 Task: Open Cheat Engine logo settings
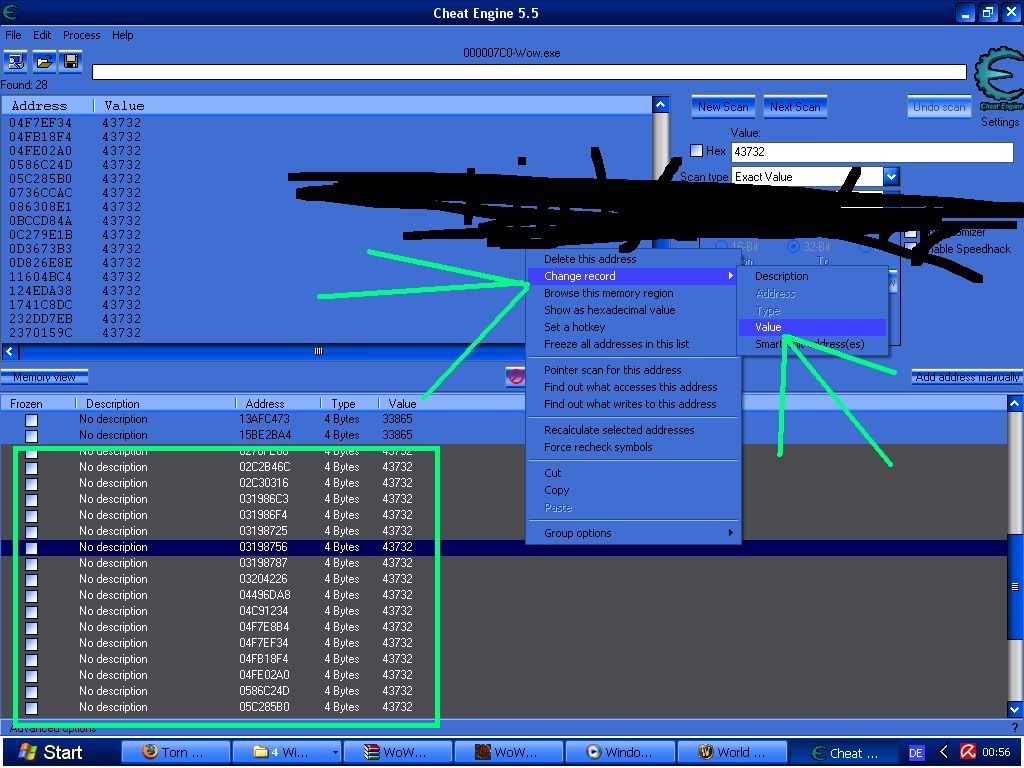pos(998,80)
